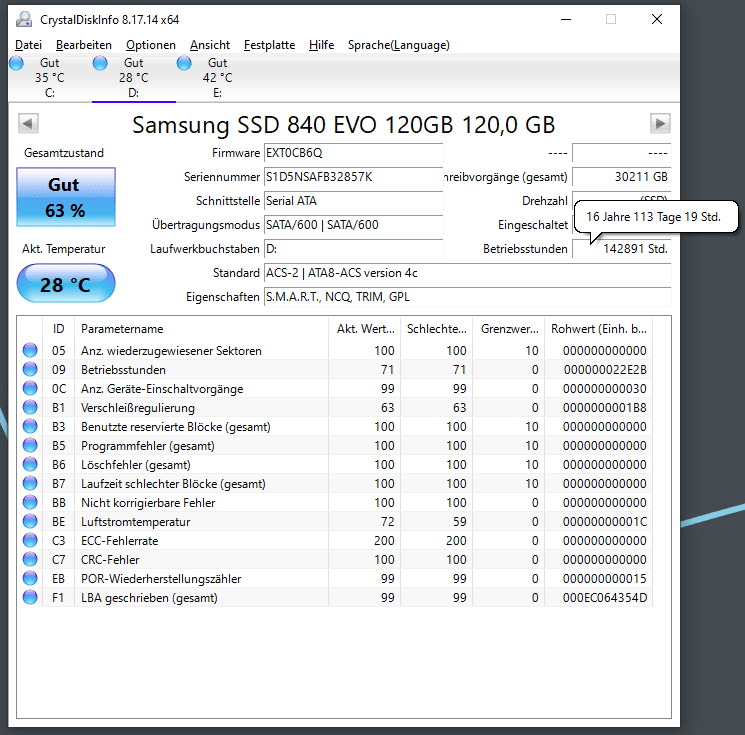Image resolution: width=745 pixels, height=735 pixels.
Task: Select the C: drive status orb
Action: [x=16, y=63]
